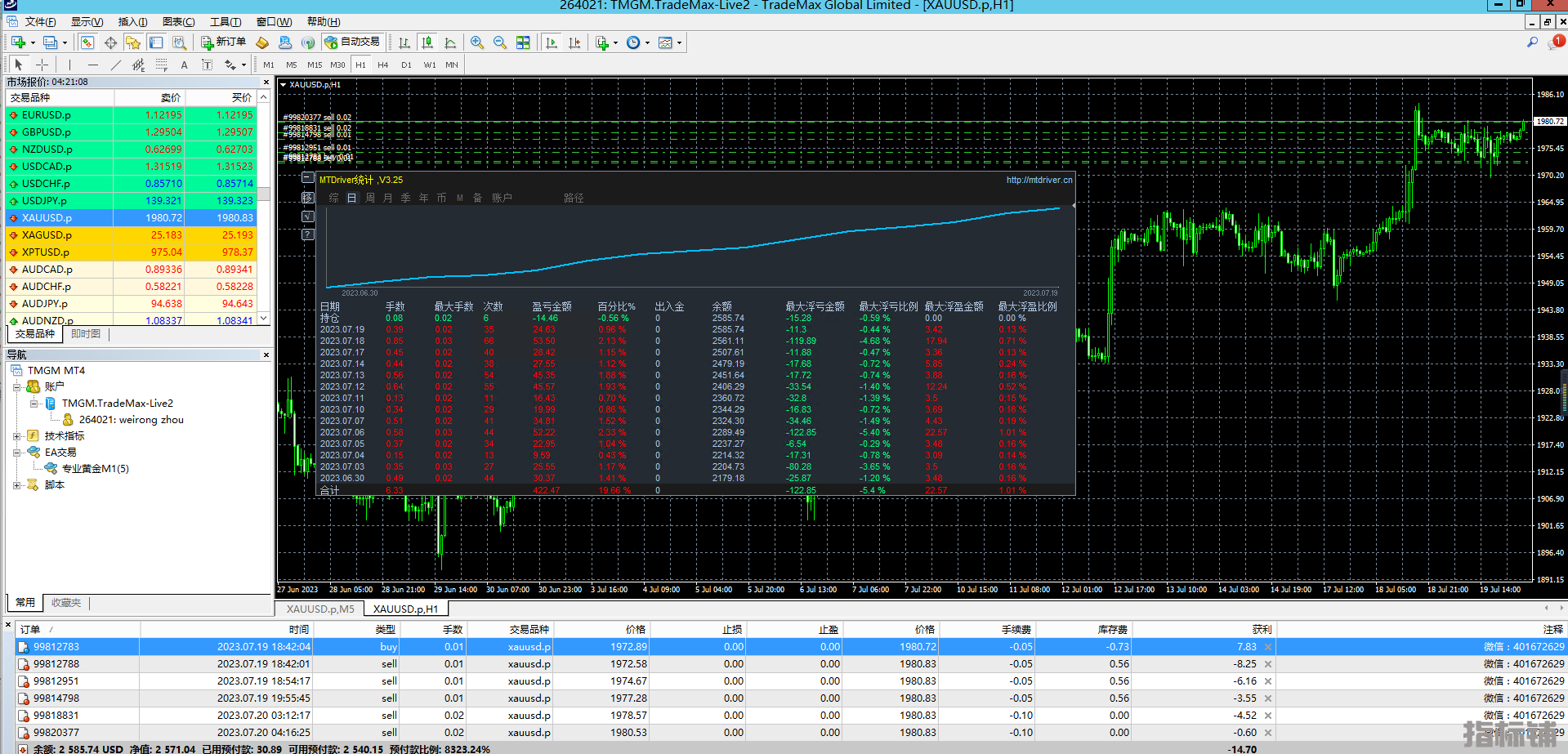Open the MetaEditor book icon
The image size is (1568, 754).
(x=262, y=42)
